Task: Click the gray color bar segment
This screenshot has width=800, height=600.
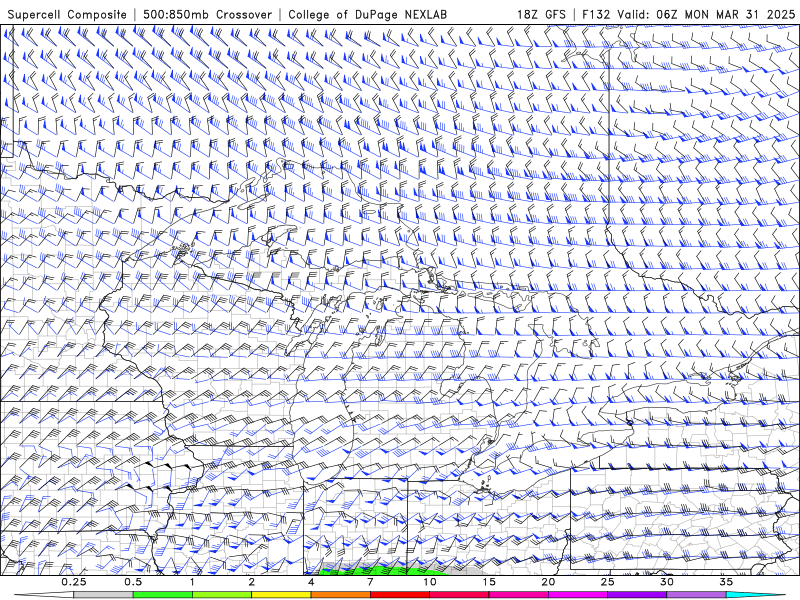Action: 103,595
